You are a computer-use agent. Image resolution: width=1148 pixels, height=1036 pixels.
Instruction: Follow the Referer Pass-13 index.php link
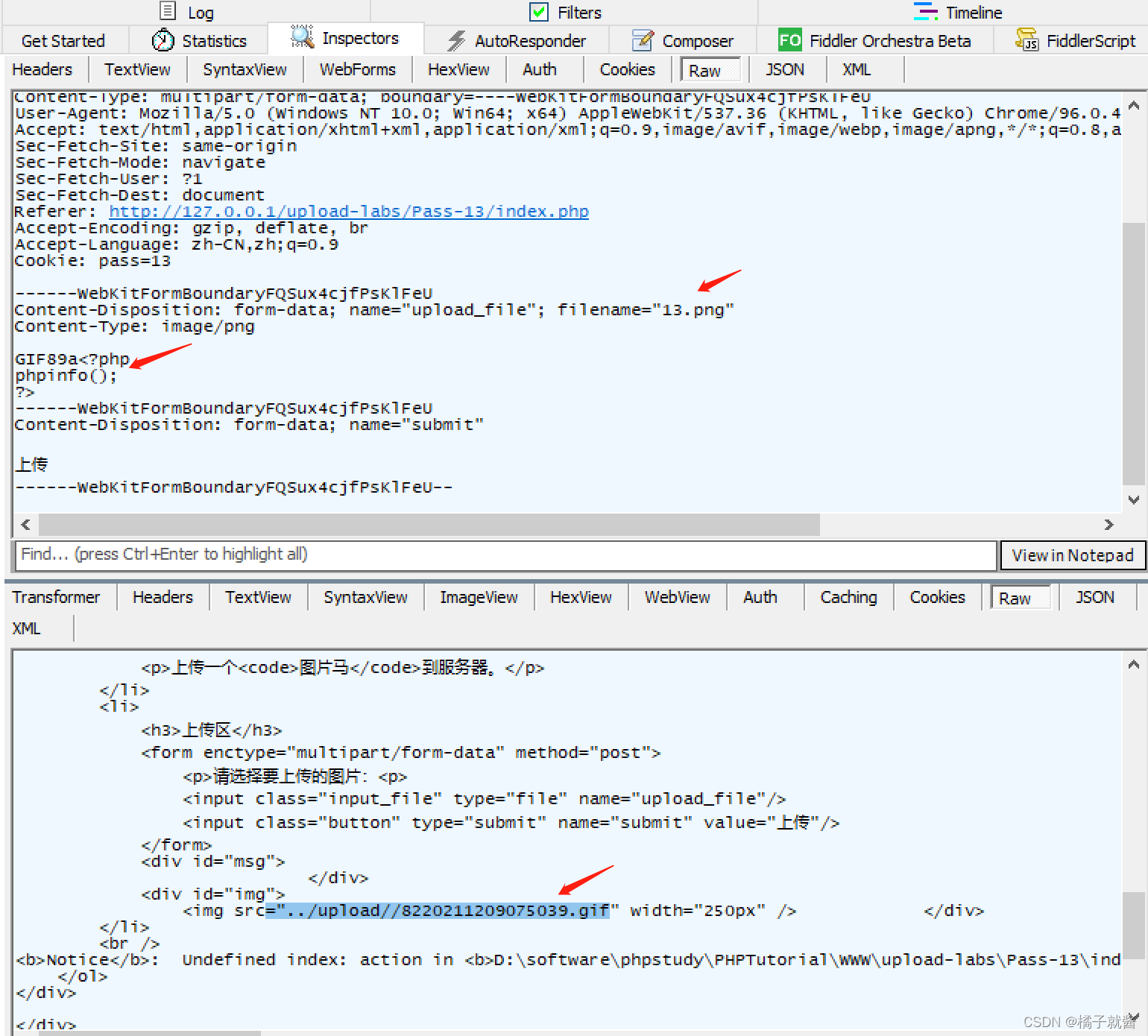349,212
